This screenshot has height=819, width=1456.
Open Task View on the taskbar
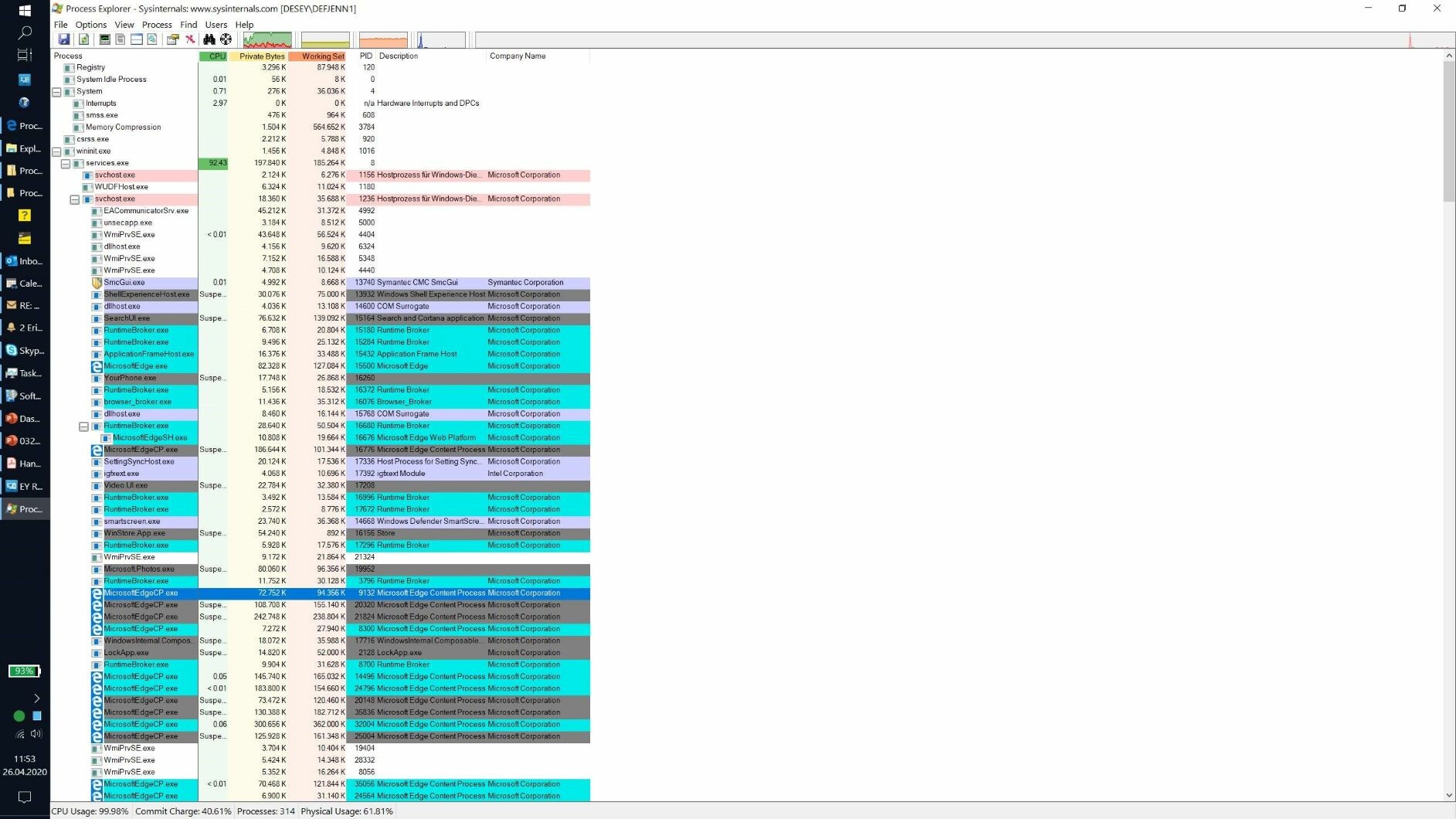pyautogui.click(x=25, y=55)
